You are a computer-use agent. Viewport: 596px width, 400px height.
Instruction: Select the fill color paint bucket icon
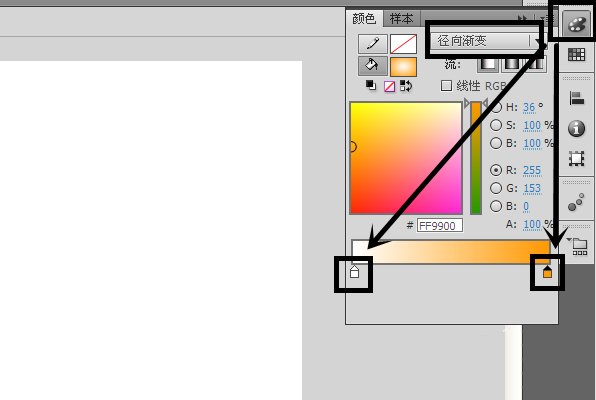[372, 66]
